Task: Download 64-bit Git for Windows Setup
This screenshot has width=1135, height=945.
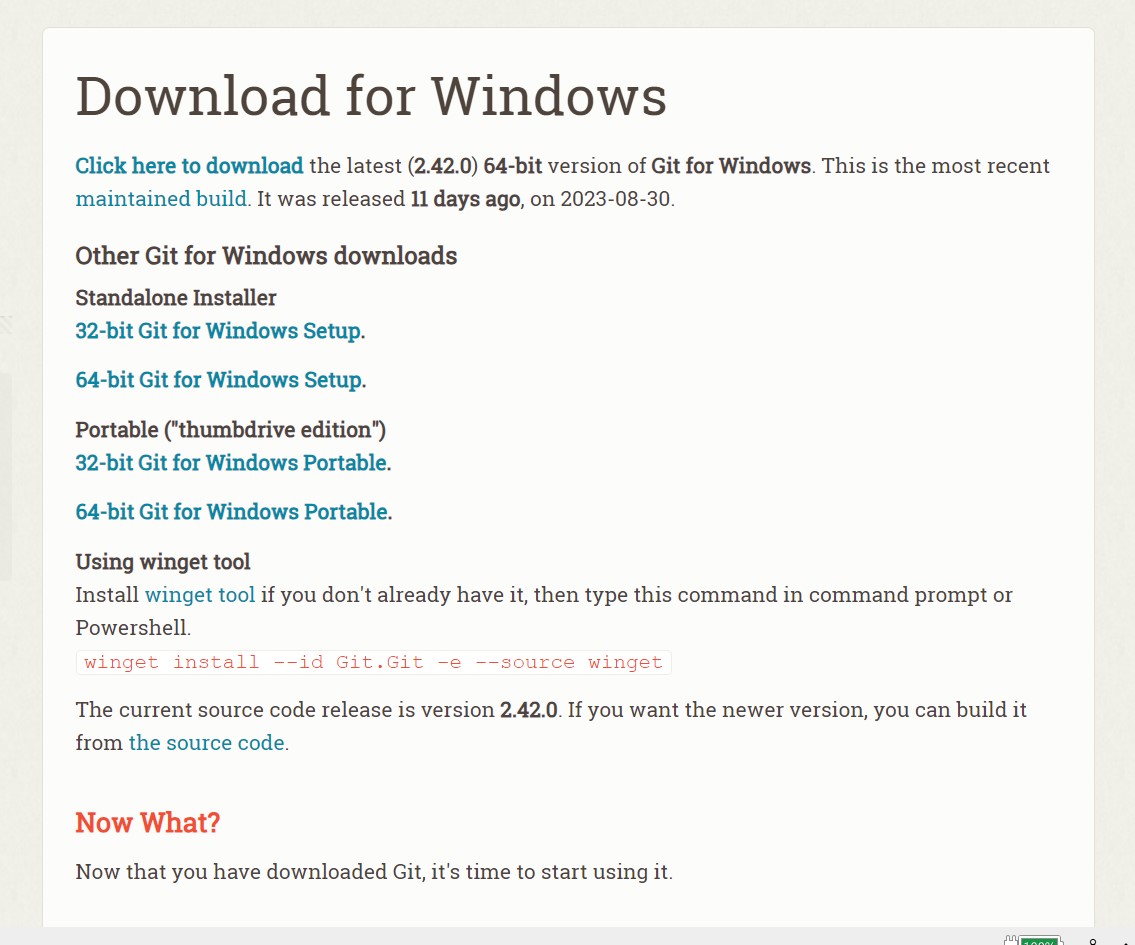Action: (219, 380)
